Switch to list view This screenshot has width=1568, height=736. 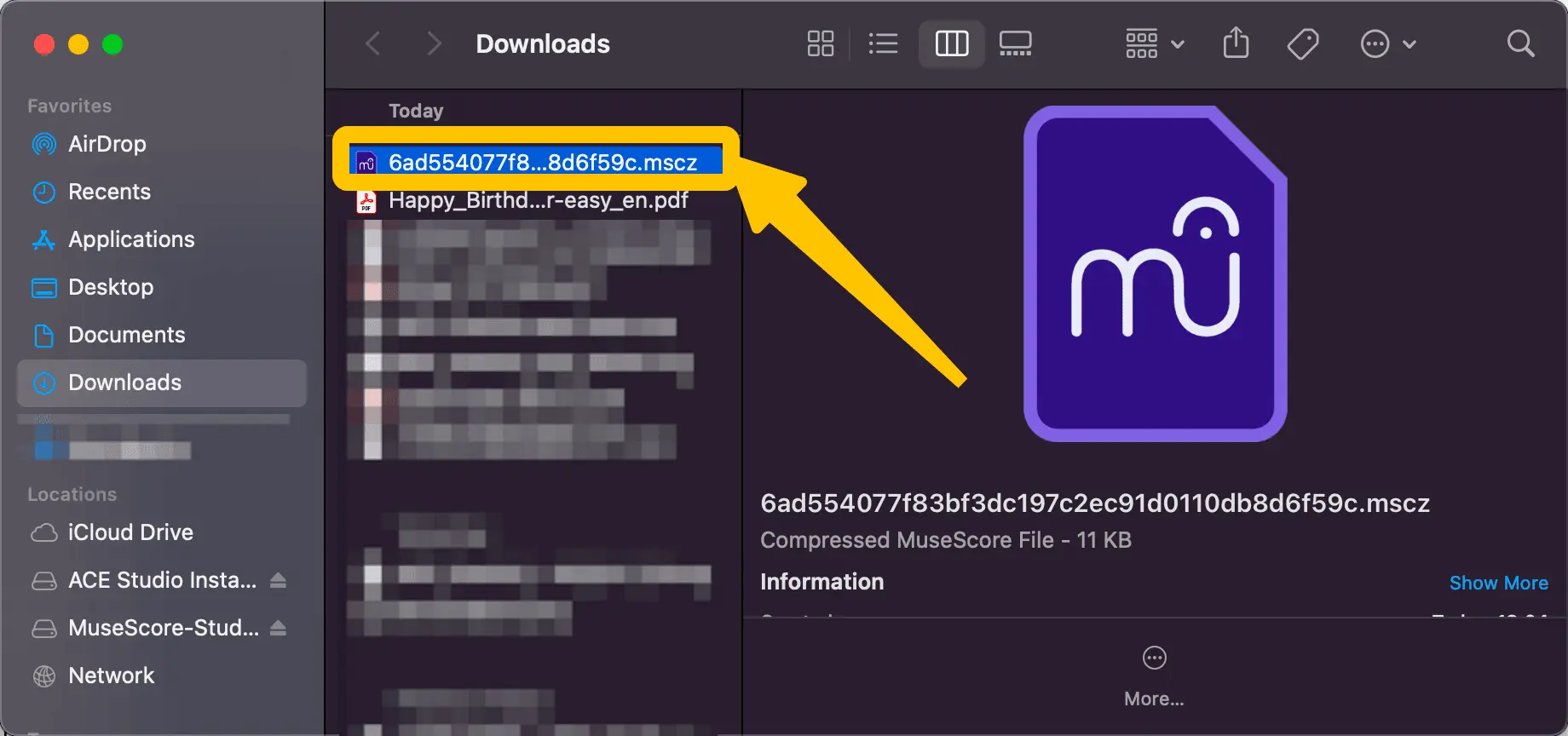coord(883,43)
